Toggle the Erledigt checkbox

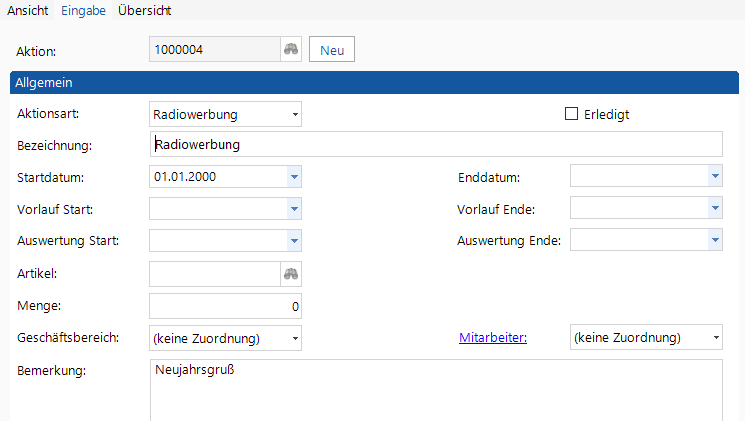coord(573,114)
